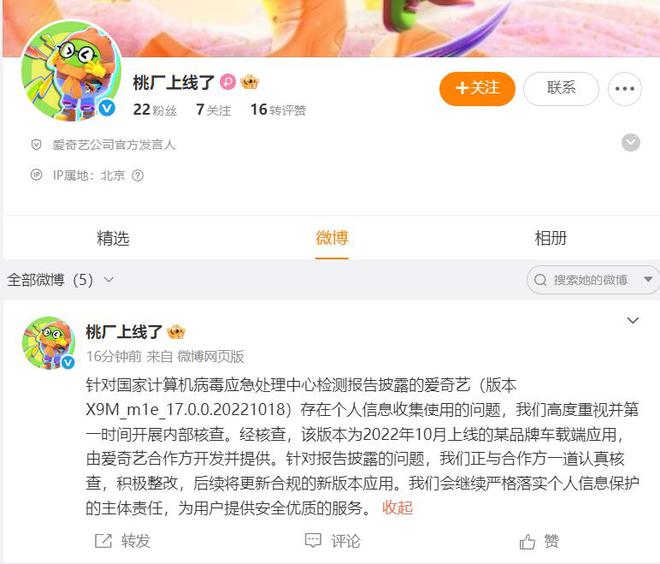The image size is (660, 564).
Task: Click the magnifier icon in weibo search box
Action: [x=540, y=280]
